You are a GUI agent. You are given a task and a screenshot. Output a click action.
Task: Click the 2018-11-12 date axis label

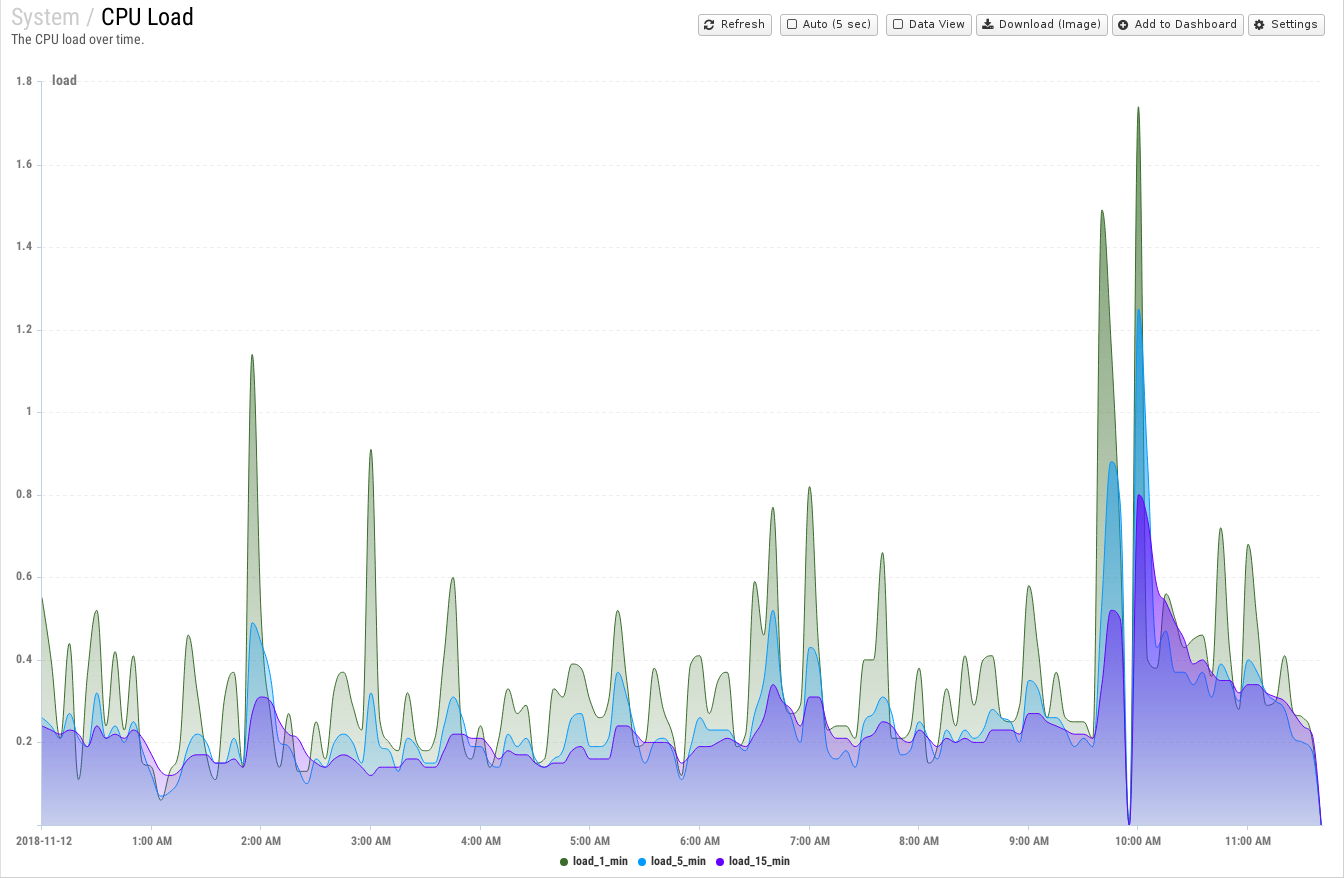[x=44, y=842]
